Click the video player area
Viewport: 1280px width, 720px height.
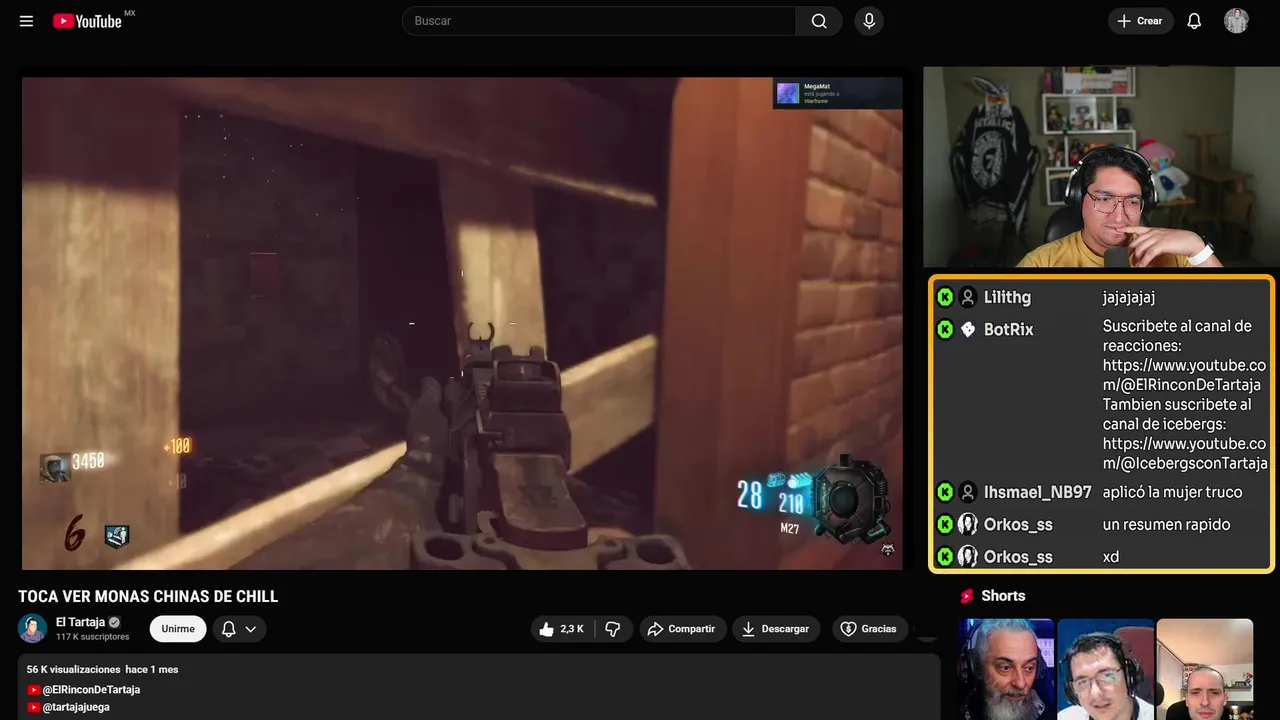click(462, 323)
